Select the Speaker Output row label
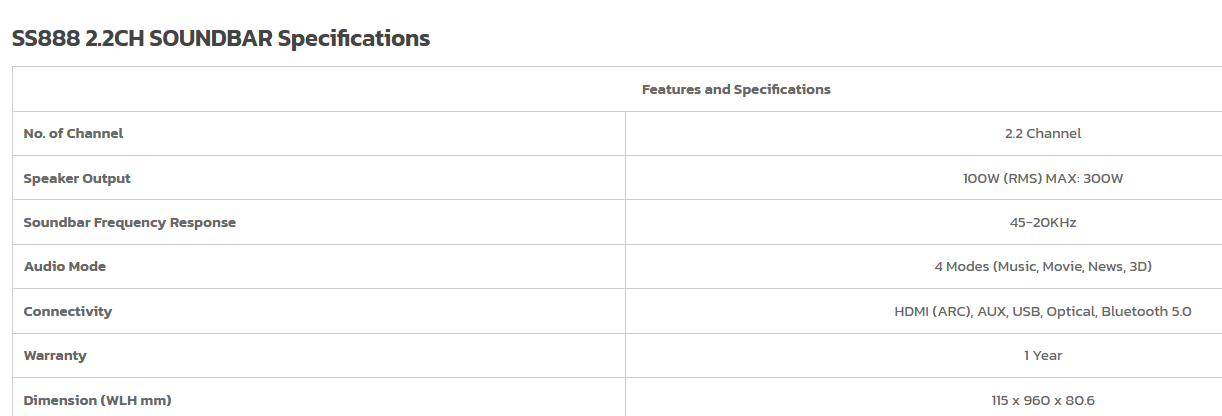The width and height of the screenshot is (1222, 416). tap(77, 179)
